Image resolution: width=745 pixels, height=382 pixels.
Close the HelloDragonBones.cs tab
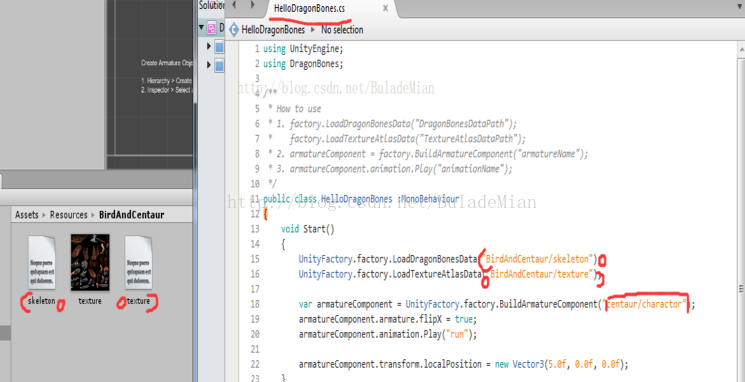[385, 9]
